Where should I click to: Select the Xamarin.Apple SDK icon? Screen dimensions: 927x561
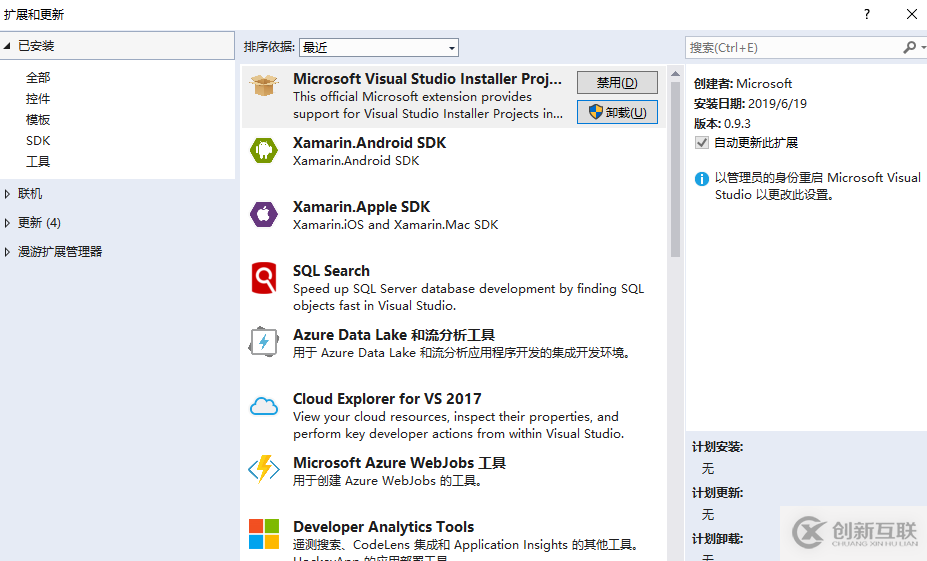click(264, 214)
